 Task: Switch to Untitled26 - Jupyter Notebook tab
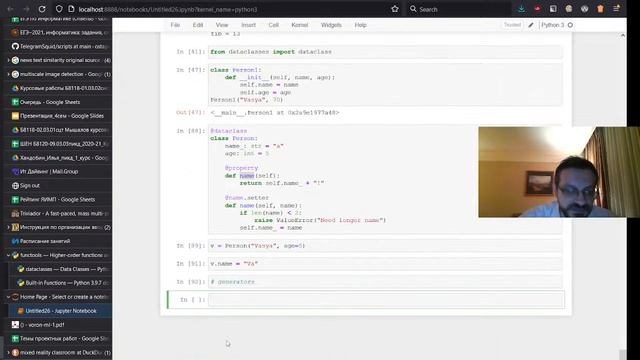point(62,311)
